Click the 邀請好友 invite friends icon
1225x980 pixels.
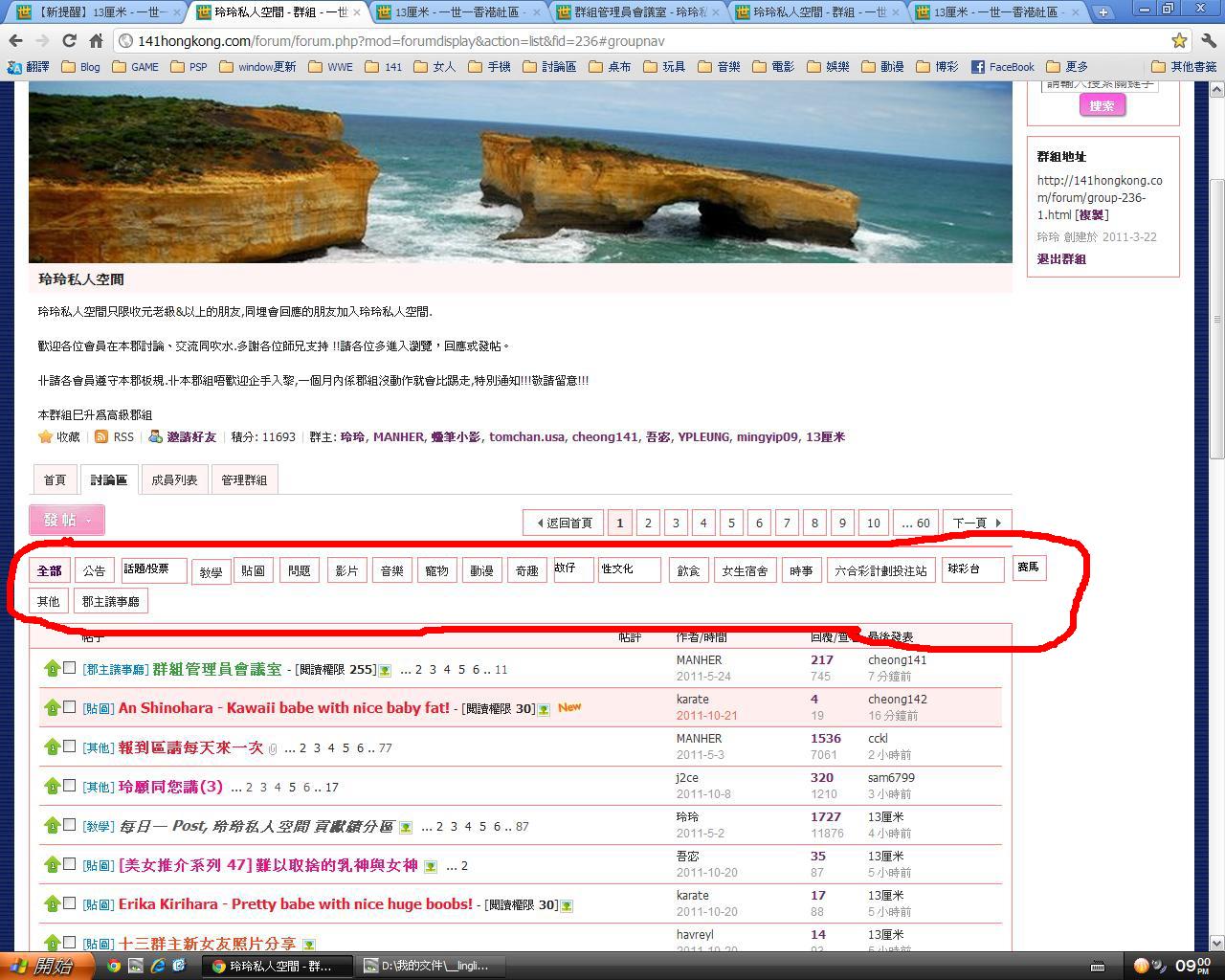[x=155, y=436]
